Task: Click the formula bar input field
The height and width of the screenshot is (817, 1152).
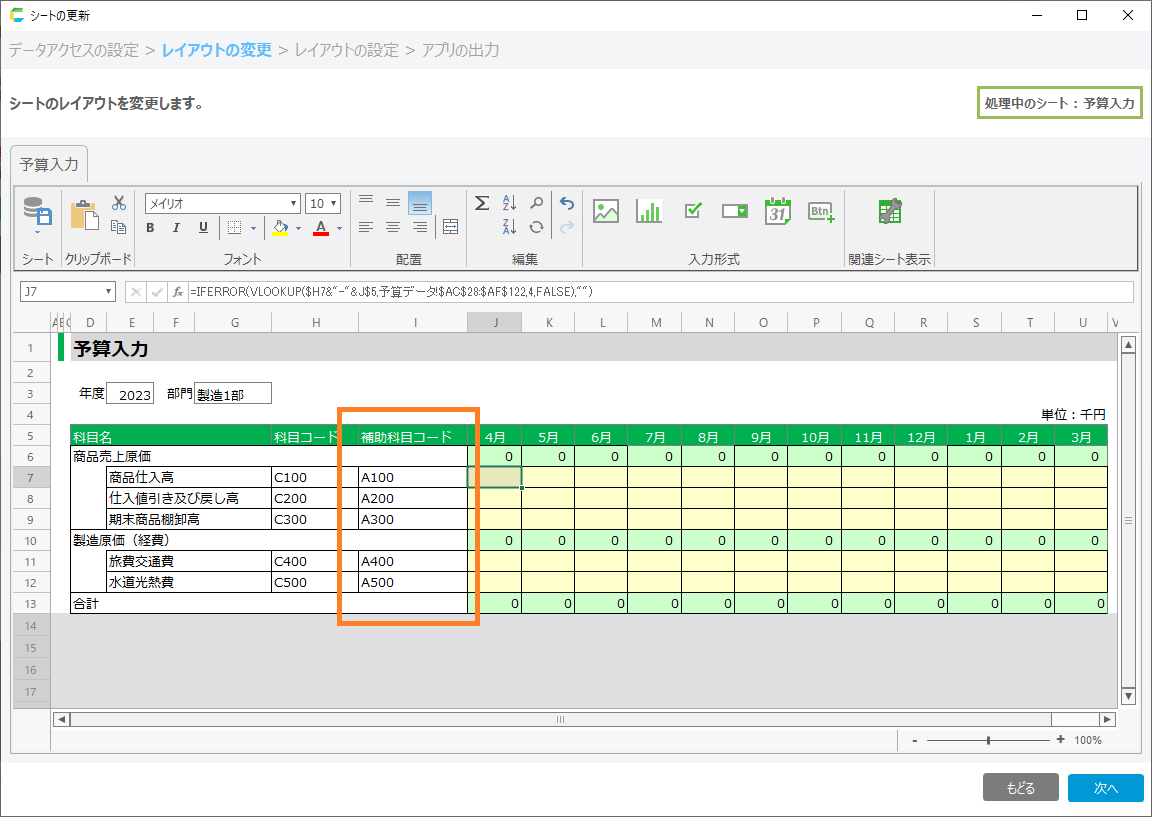Action: click(x=660, y=292)
